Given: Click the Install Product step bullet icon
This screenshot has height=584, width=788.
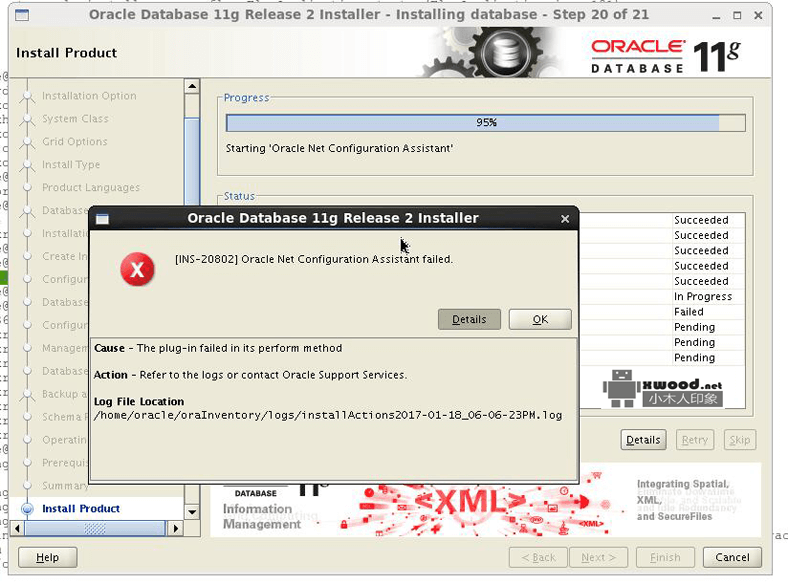Looking at the screenshot, I should point(27,509).
